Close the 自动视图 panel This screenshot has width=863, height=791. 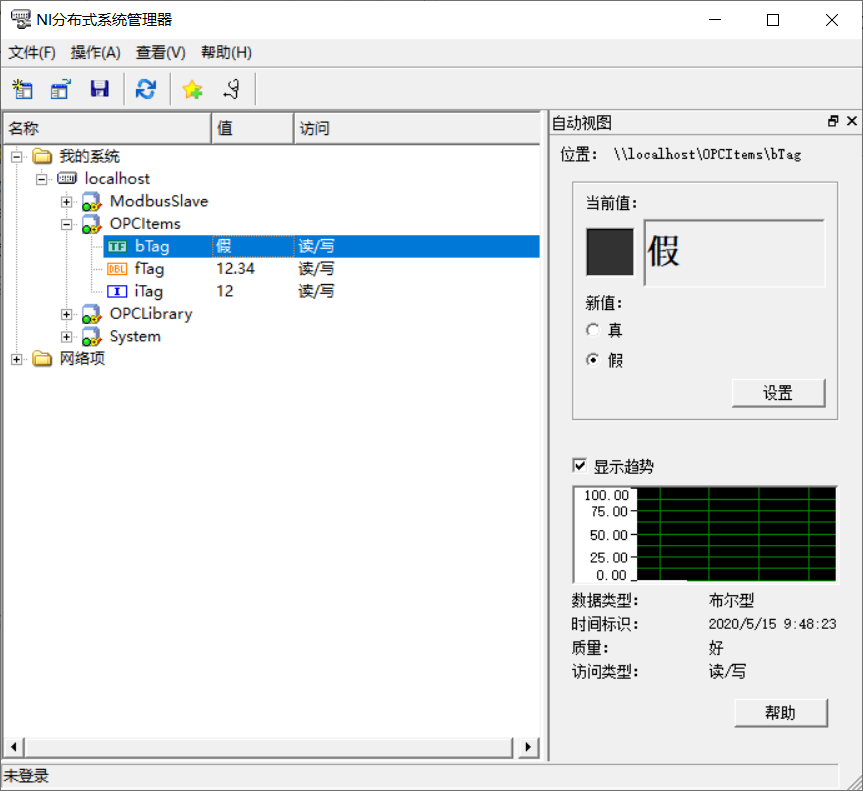(x=851, y=121)
